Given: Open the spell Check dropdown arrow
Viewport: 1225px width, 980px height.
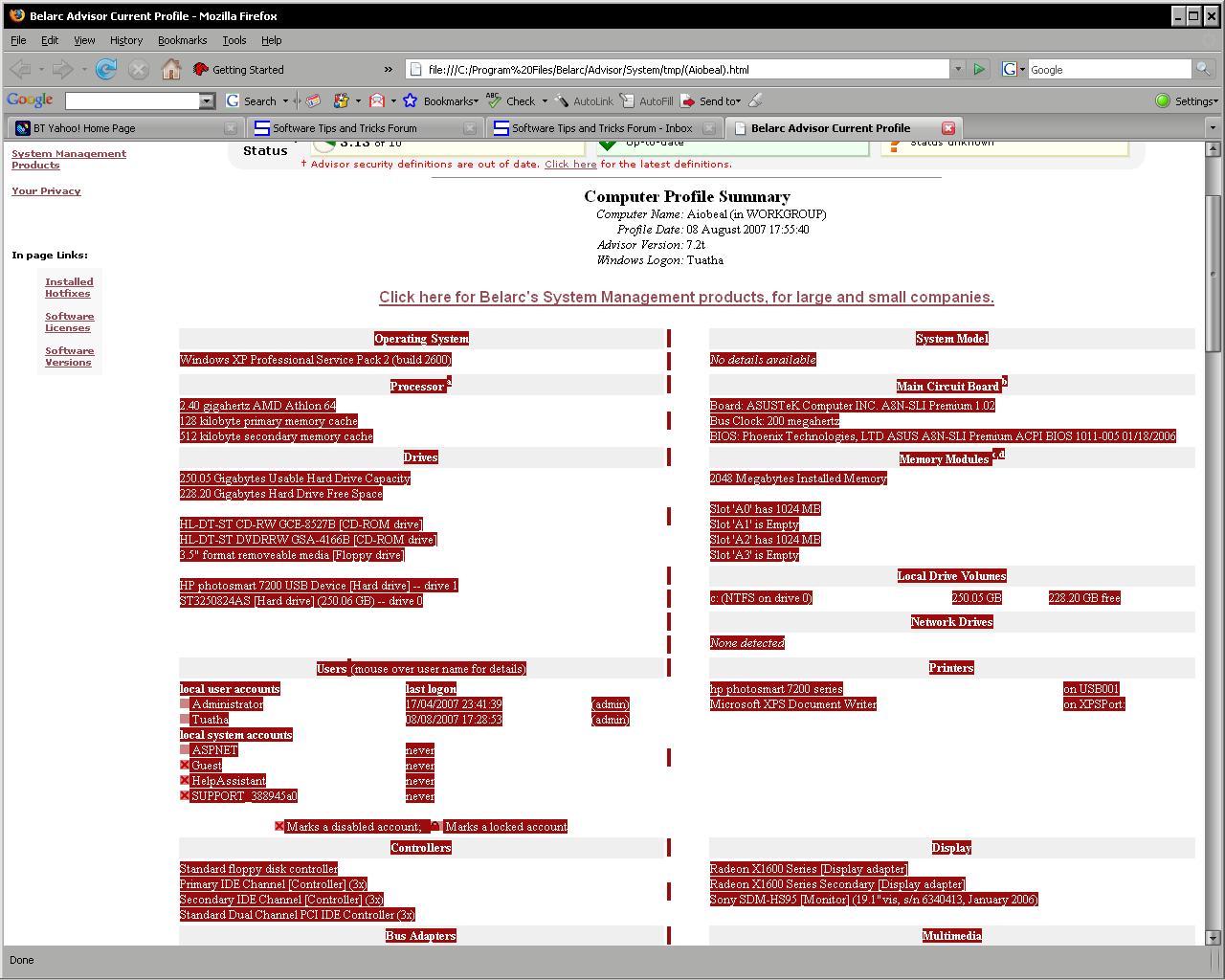Looking at the screenshot, I should pyautogui.click(x=545, y=100).
